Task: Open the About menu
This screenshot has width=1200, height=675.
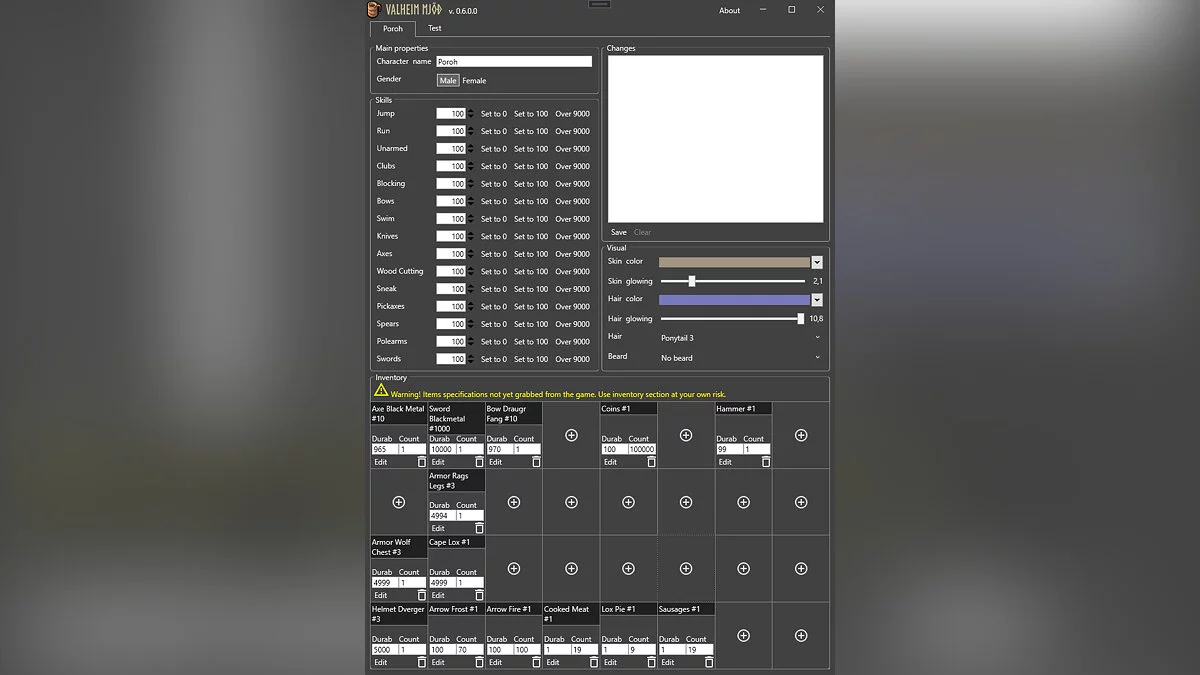Action: tap(730, 10)
